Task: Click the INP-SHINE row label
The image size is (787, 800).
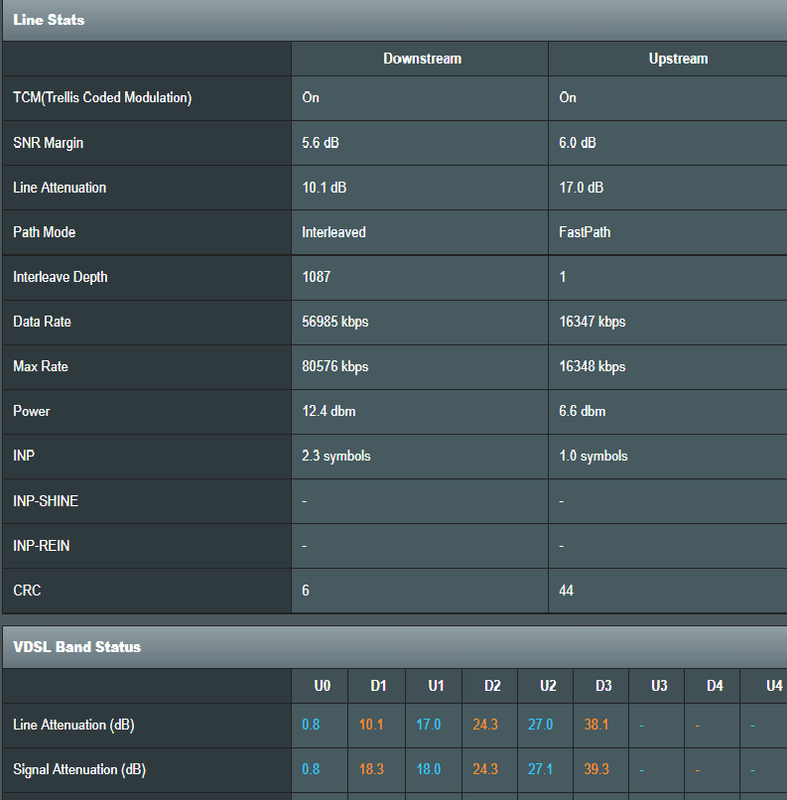Action: 45,501
